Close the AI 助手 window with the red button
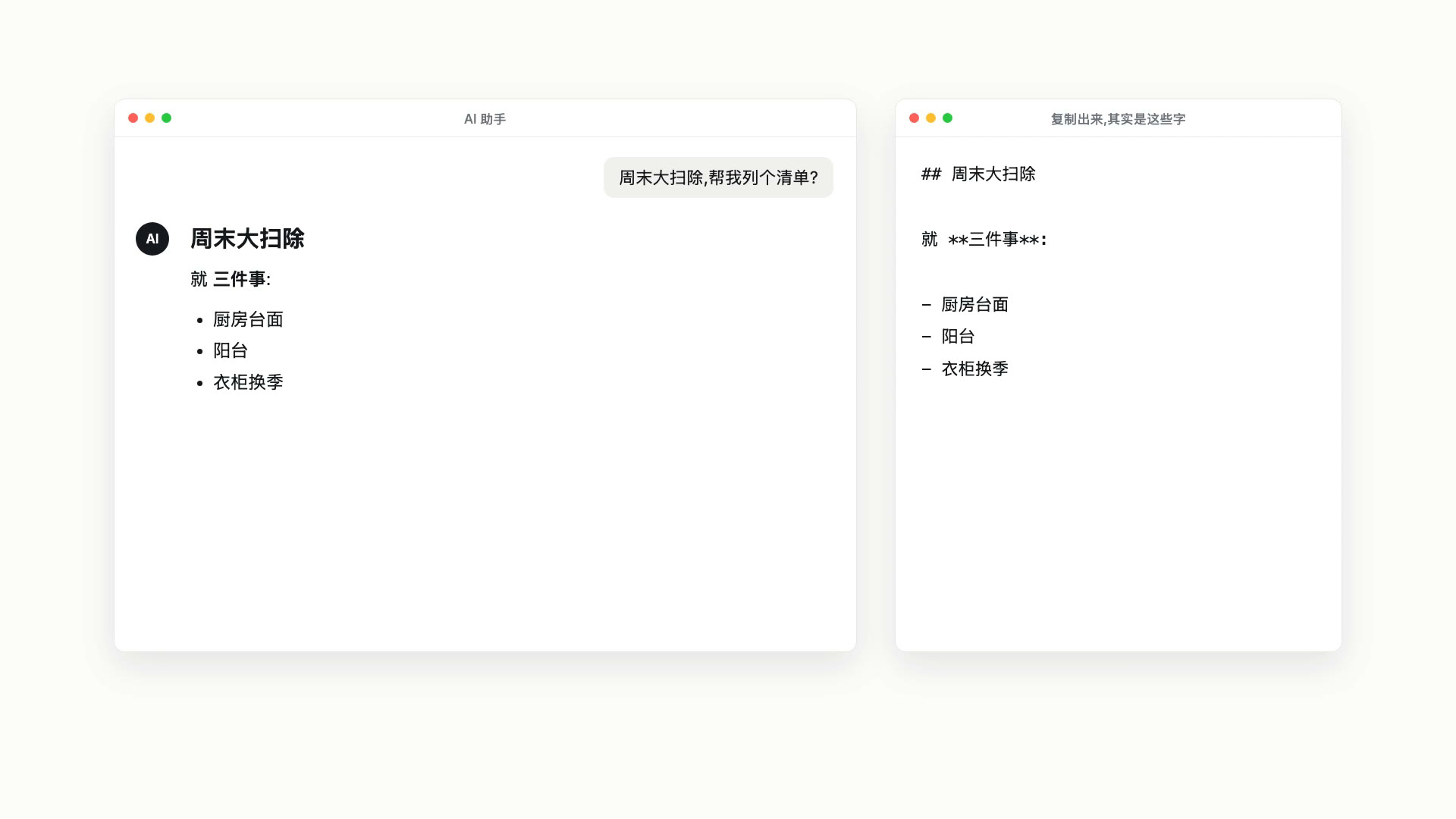 [133, 118]
